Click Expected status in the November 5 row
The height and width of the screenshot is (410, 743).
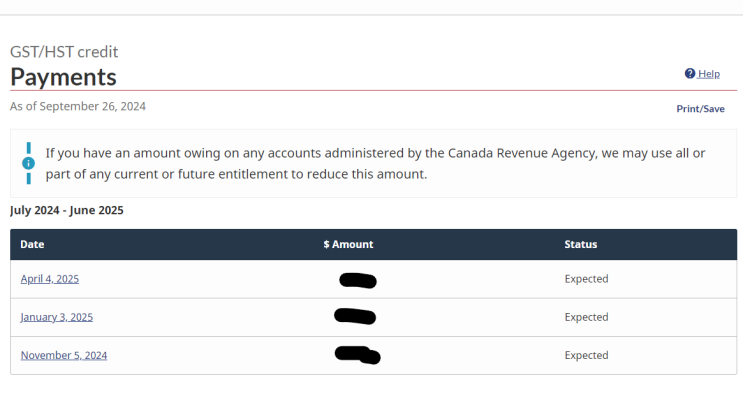click(586, 355)
